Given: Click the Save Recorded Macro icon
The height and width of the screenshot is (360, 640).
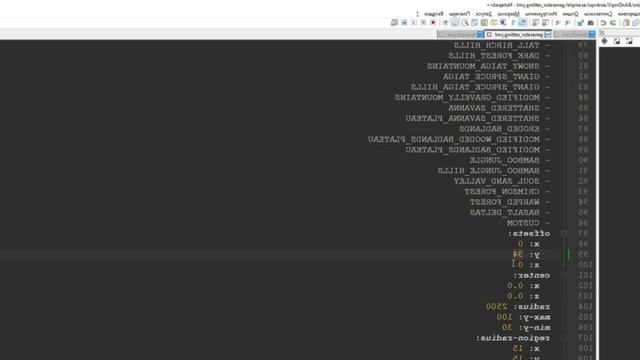Looking at the screenshot, I should pyautogui.click(x=394, y=23).
